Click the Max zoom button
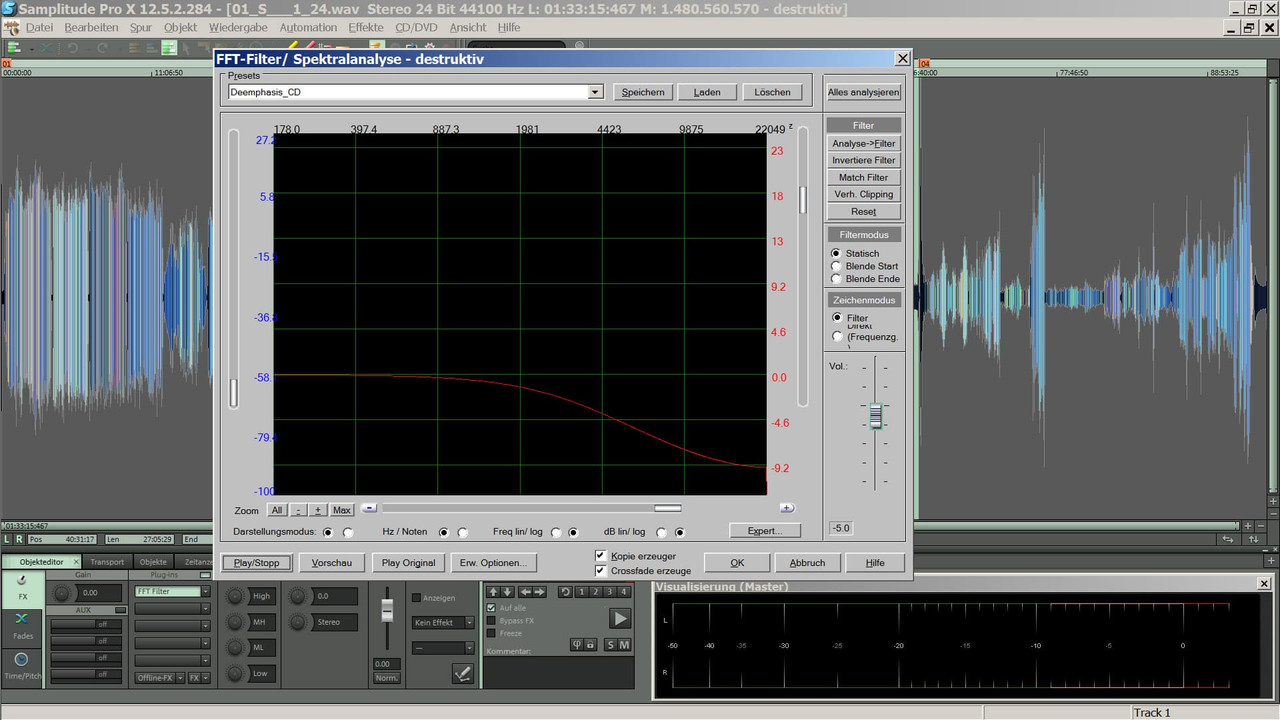The width and height of the screenshot is (1280, 720). [342, 510]
